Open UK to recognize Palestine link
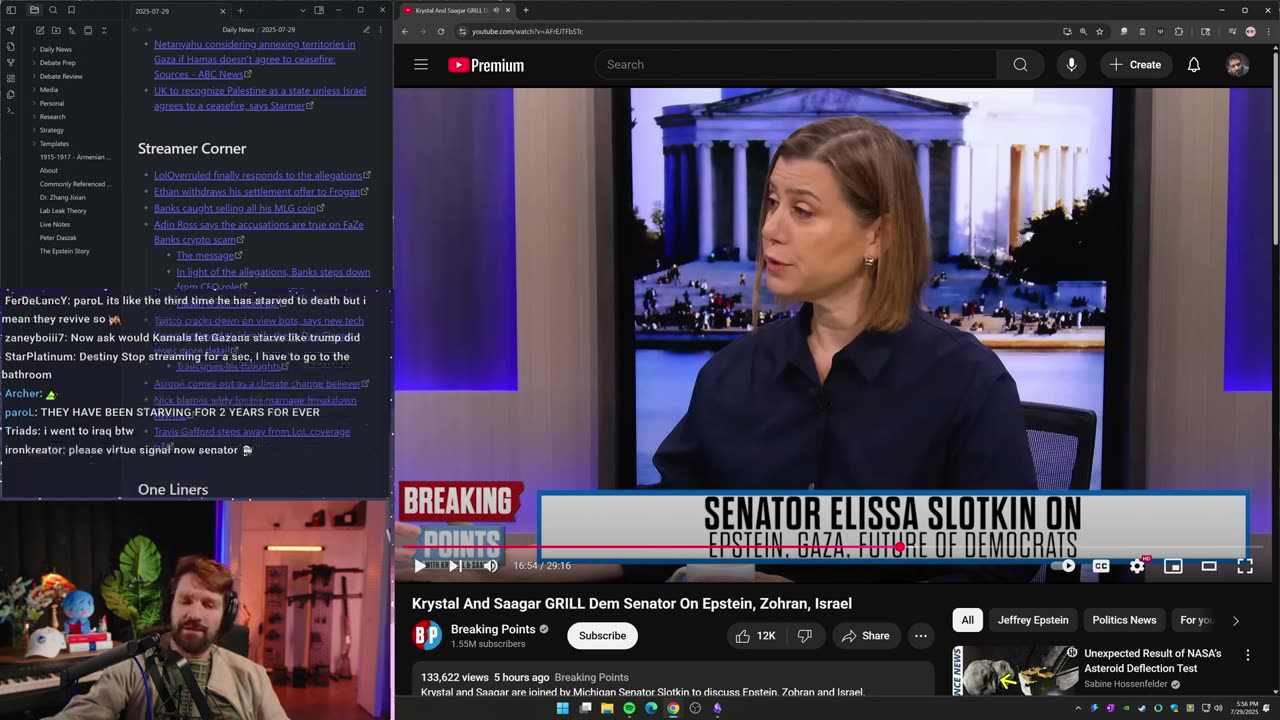 [260, 98]
